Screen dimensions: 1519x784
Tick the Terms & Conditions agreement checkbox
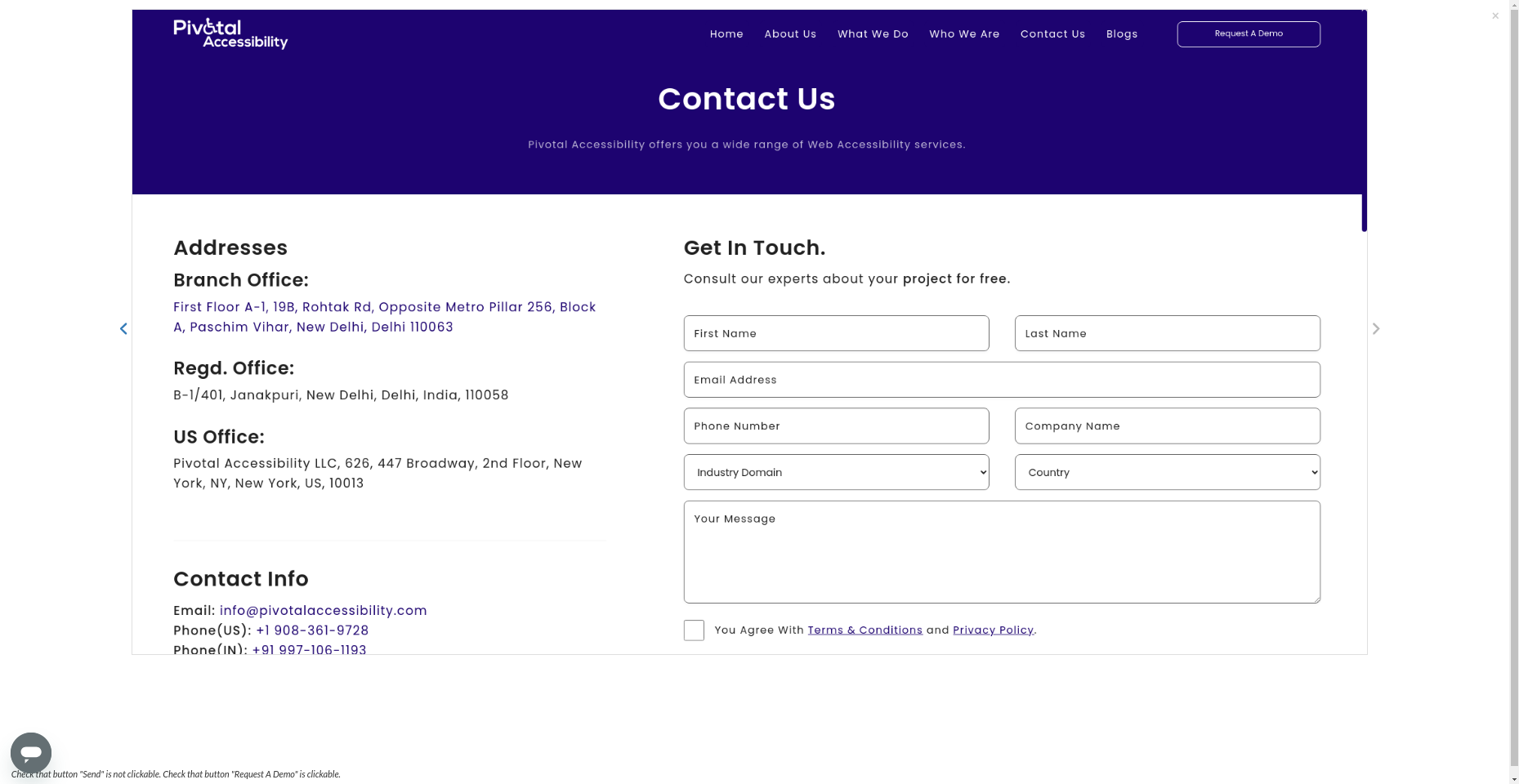point(694,630)
